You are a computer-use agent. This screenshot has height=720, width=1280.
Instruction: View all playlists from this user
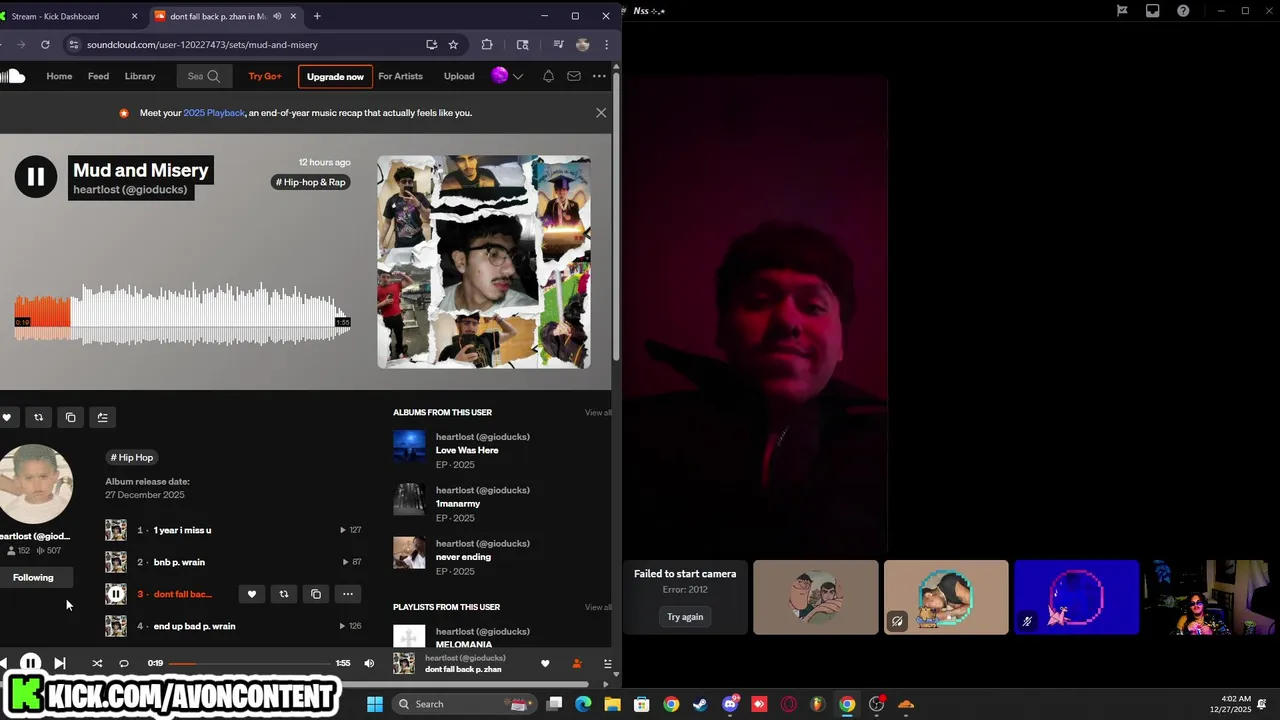click(598, 607)
